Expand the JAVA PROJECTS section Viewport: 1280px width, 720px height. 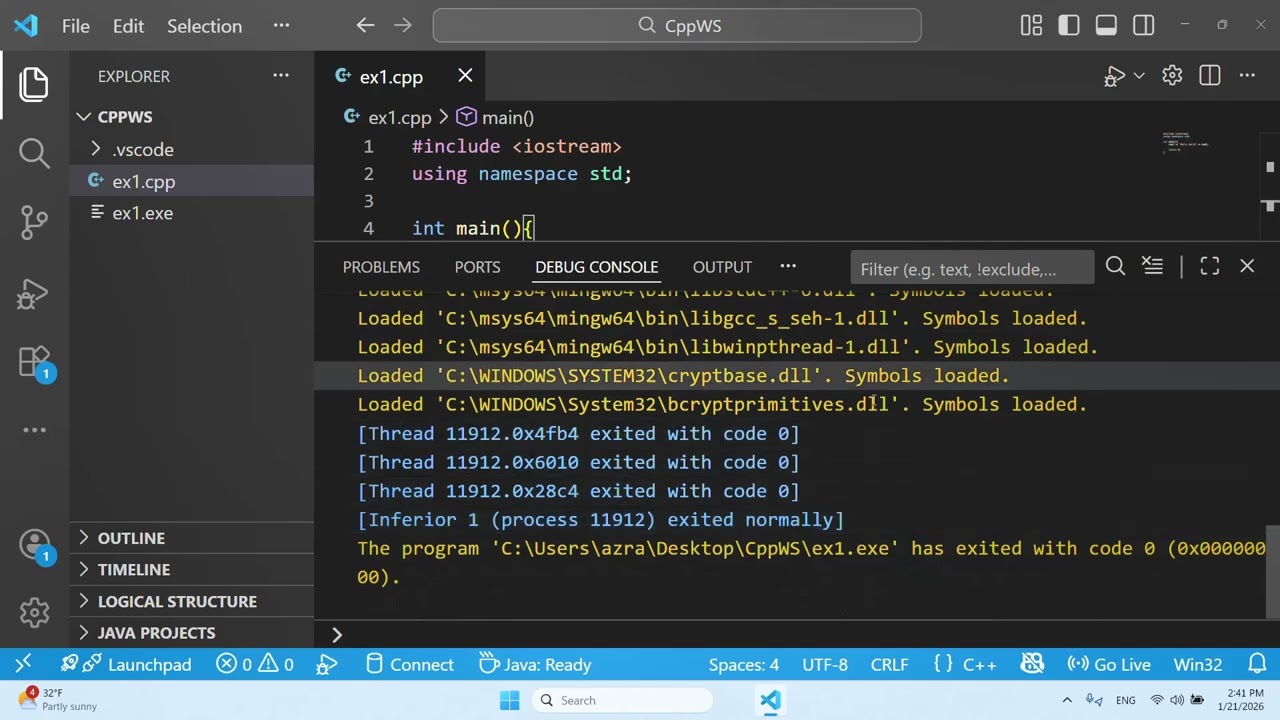pyautogui.click(x=192, y=633)
